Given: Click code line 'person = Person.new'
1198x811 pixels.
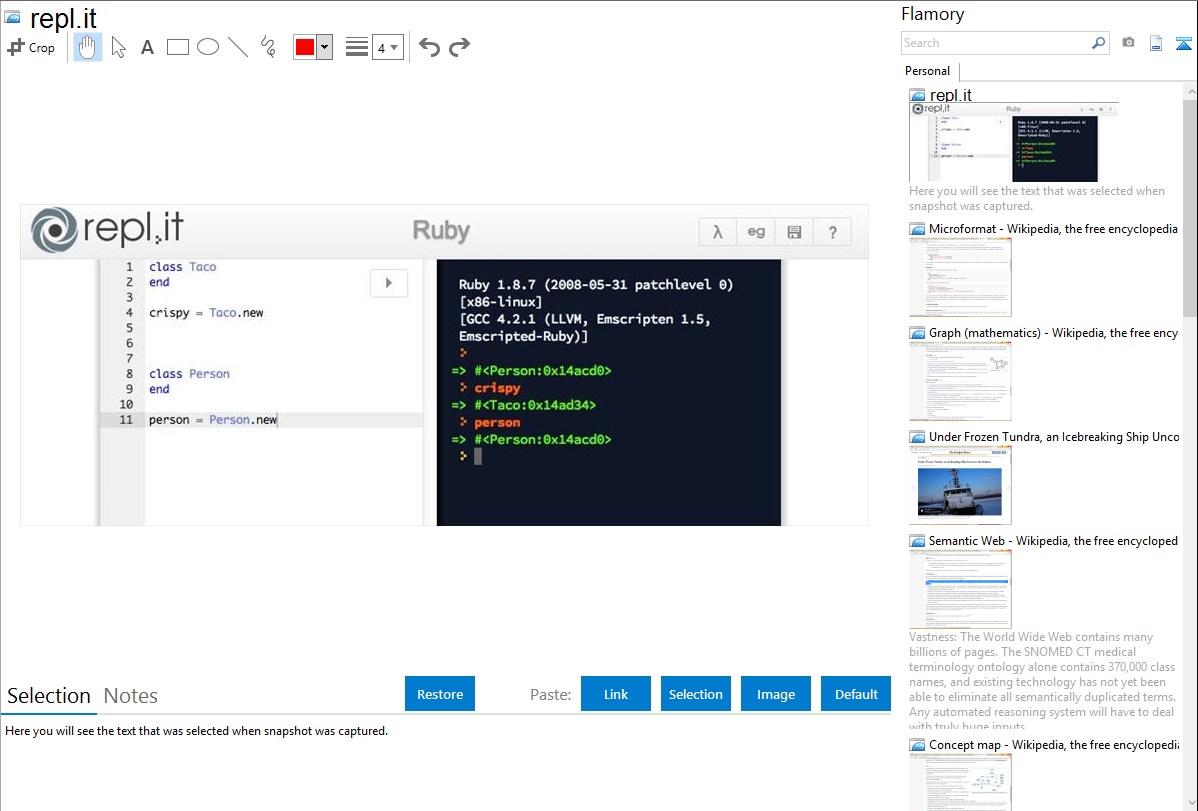Looking at the screenshot, I should pyautogui.click(x=213, y=420).
